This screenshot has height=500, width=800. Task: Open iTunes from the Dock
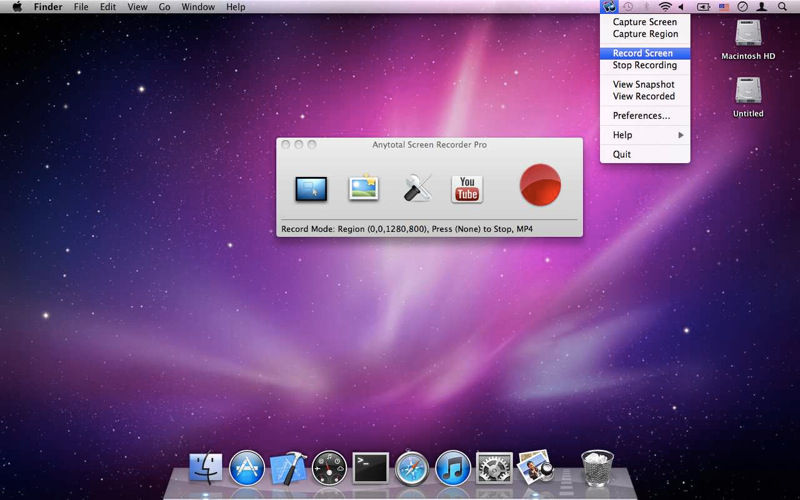pos(453,468)
